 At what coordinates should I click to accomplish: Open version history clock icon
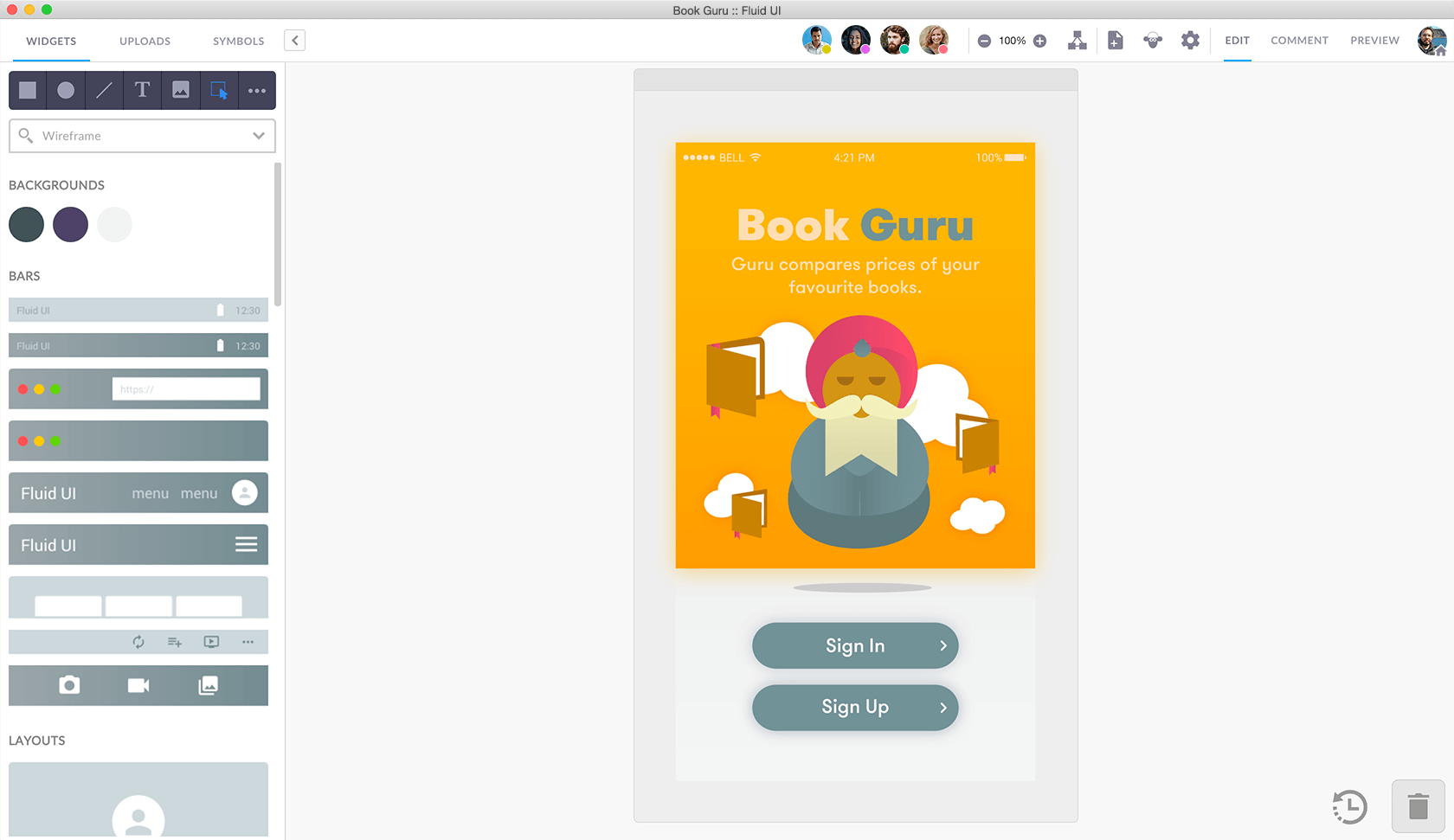1349,807
